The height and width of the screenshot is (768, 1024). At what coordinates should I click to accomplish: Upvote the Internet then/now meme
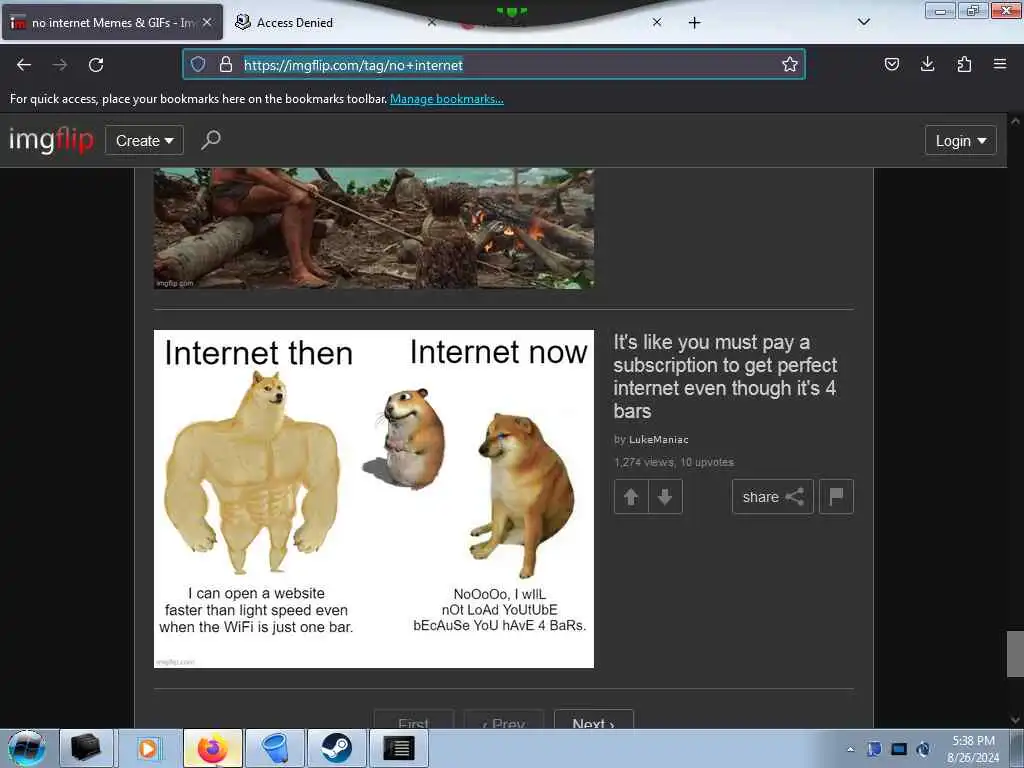pyautogui.click(x=631, y=497)
